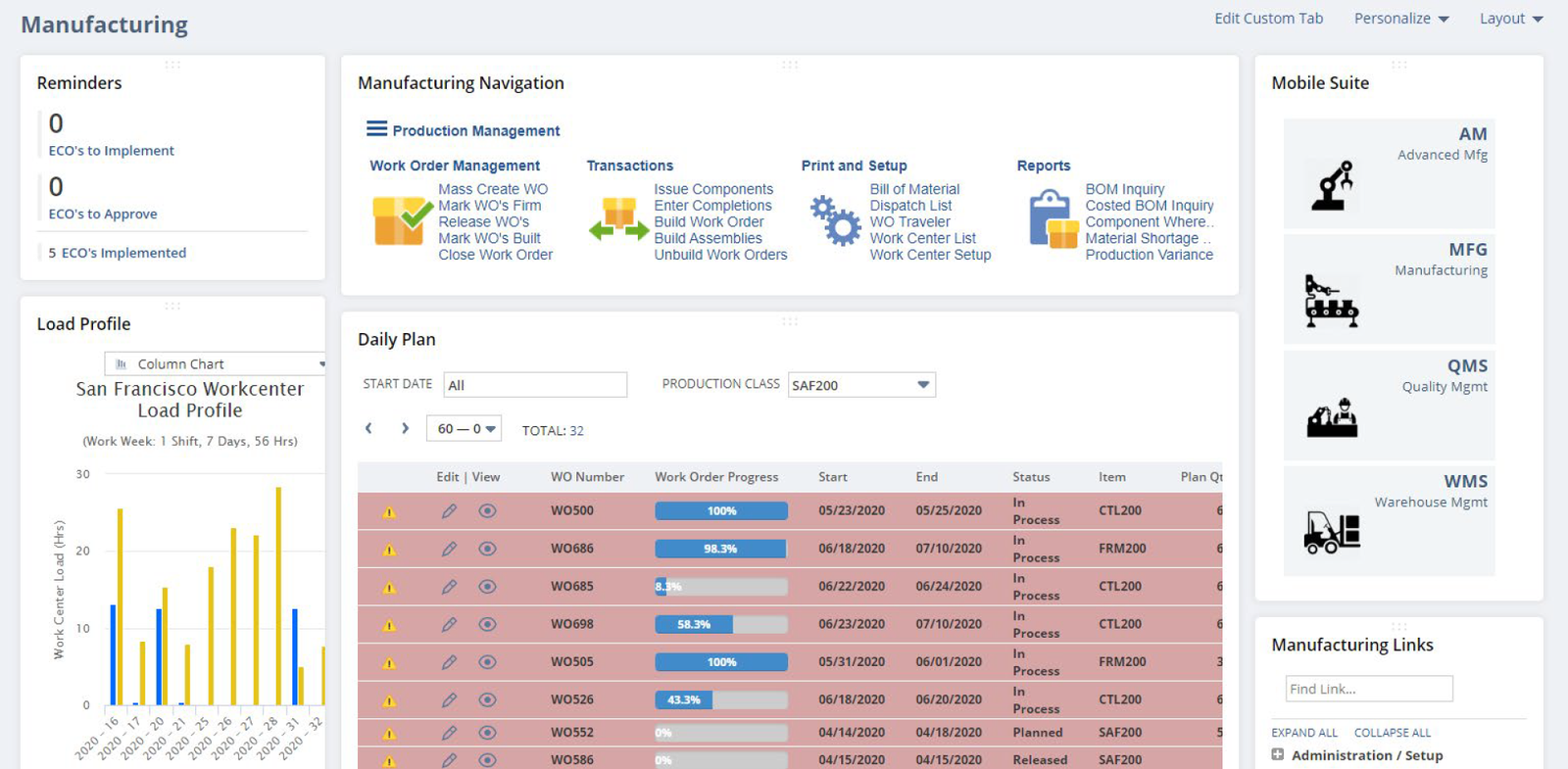Open the Manufacturing conveyor icon tile
This screenshot has height=769, width=1568.
point(1332,301)
